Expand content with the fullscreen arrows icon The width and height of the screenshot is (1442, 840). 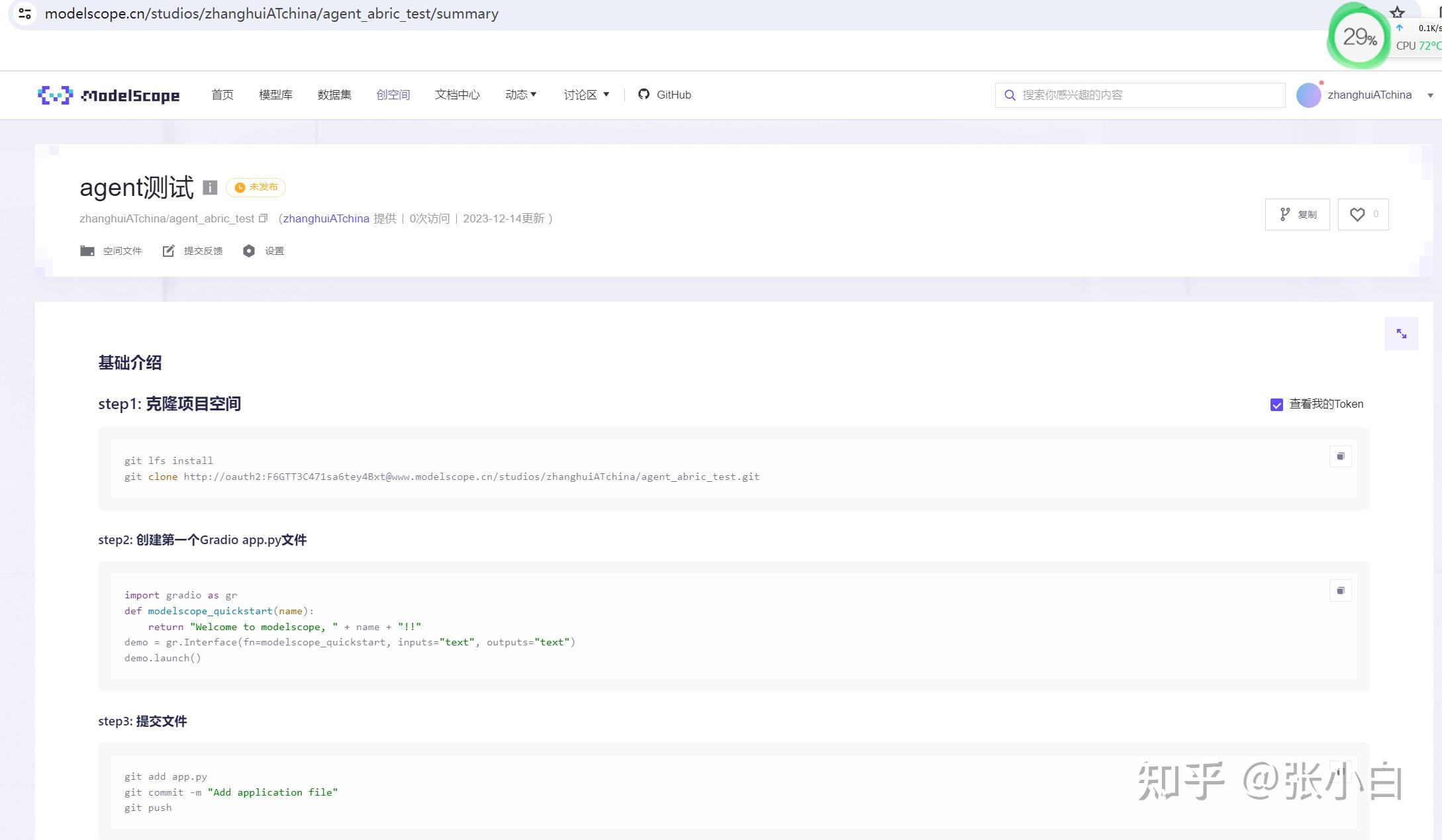tap(1401, 334)
